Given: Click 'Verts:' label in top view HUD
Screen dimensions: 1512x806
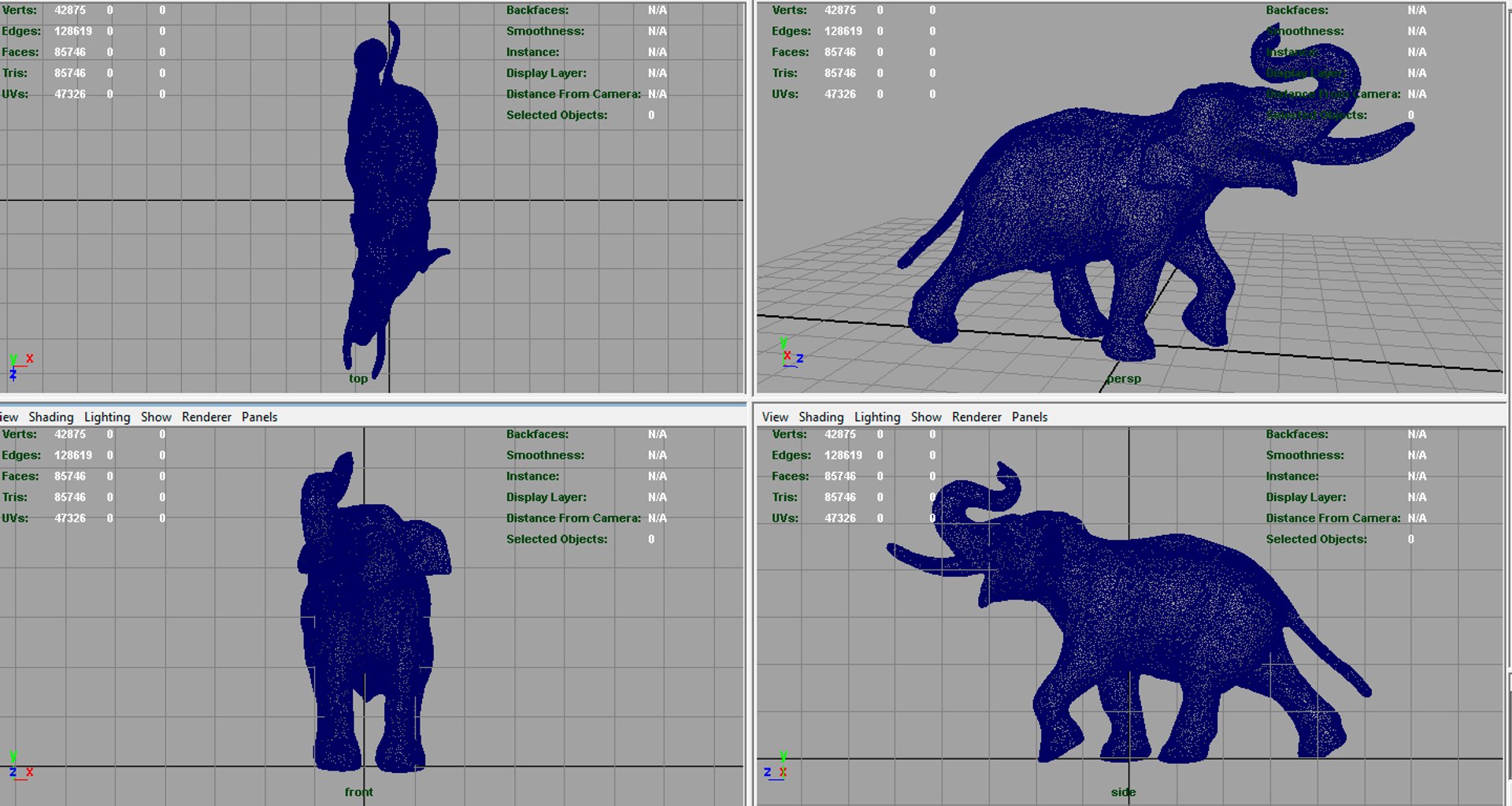Looking at the screenshot, I should click(x=19, y=10).
